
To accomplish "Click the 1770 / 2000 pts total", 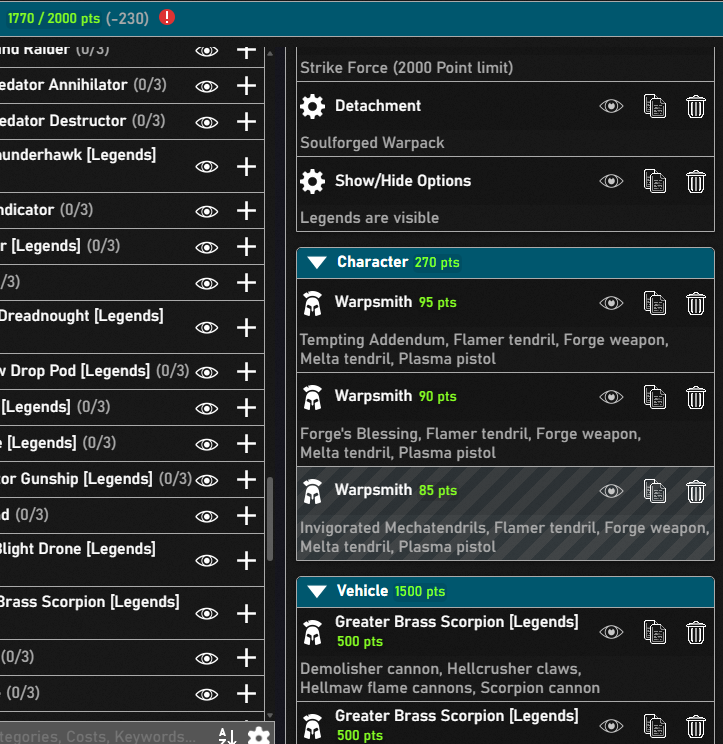I will click(x=54, y=18).
